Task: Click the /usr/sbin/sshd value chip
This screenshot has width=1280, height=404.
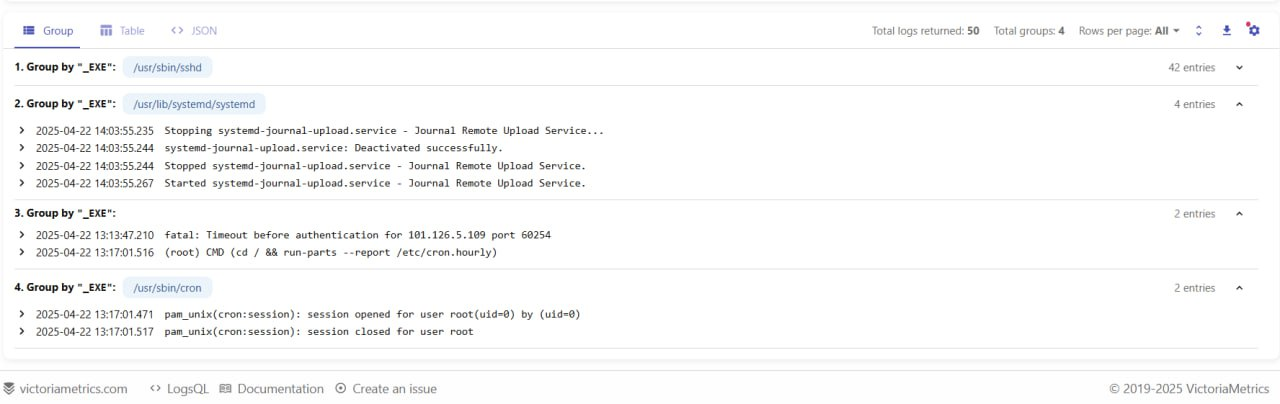Action: [167, 68]
